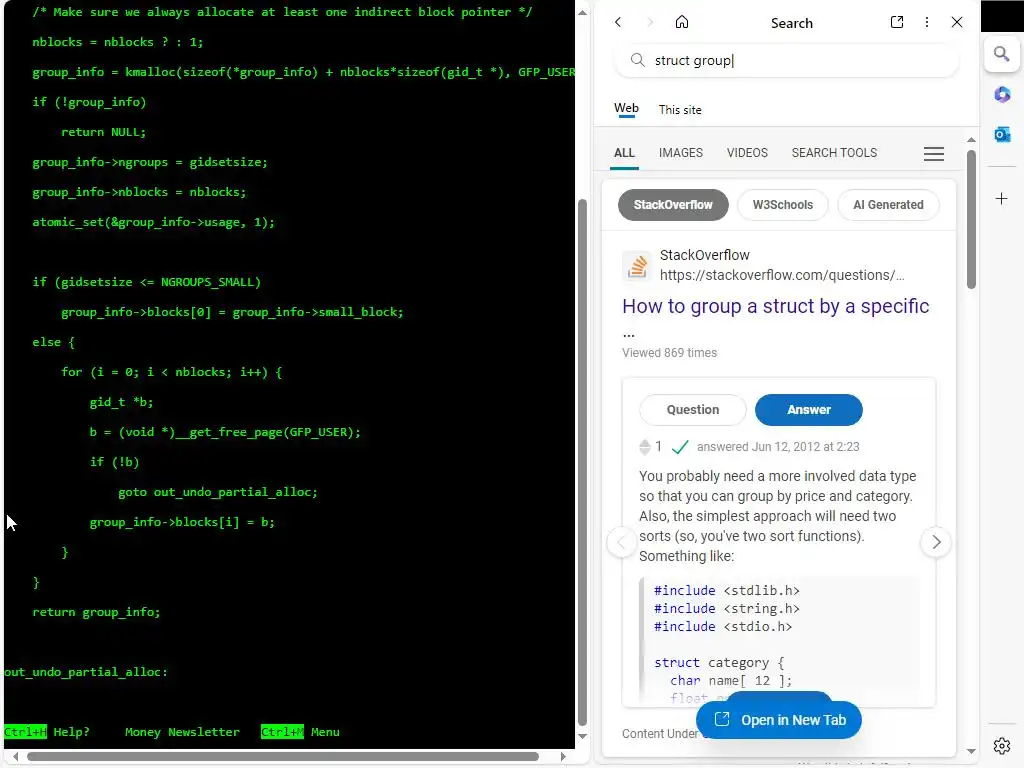Click the 'return group_info;' code line
The height and width of the screenshot is (768, 1024).
click(96, 612)
